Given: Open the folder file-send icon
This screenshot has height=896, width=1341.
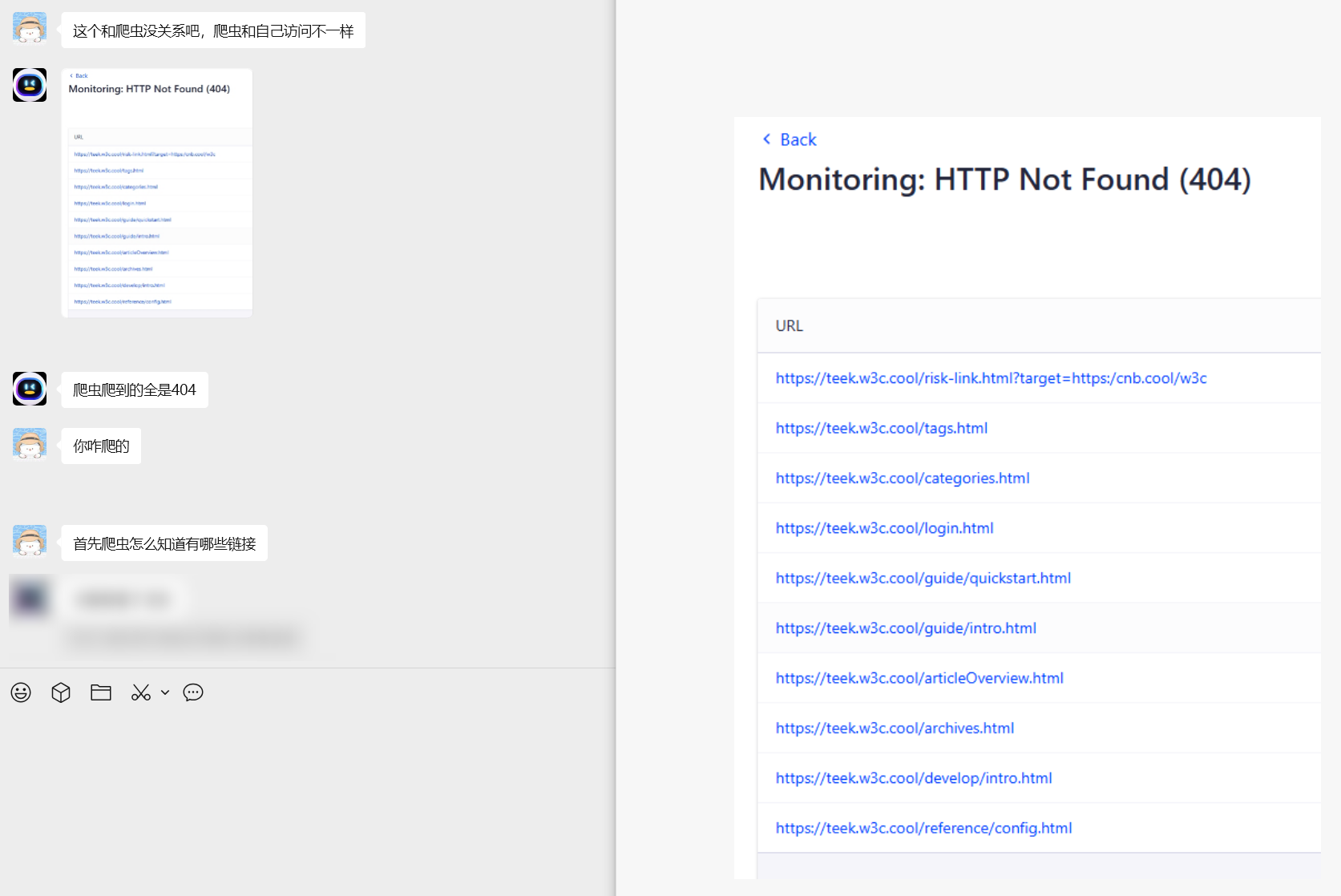Looking at the screenshot, I should [x=101, y=692].
